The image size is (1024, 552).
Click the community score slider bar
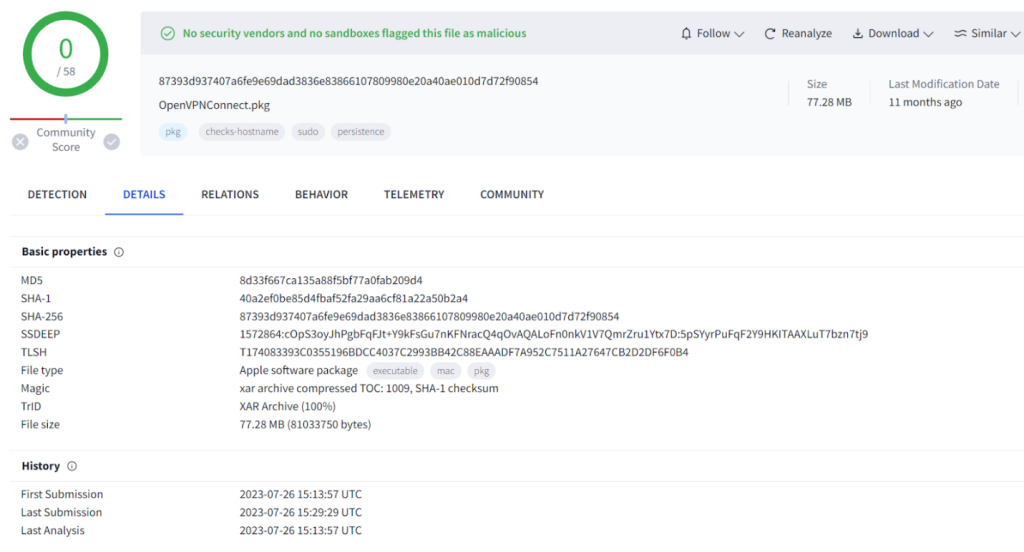pyautogui.click(x=66, y=119)
